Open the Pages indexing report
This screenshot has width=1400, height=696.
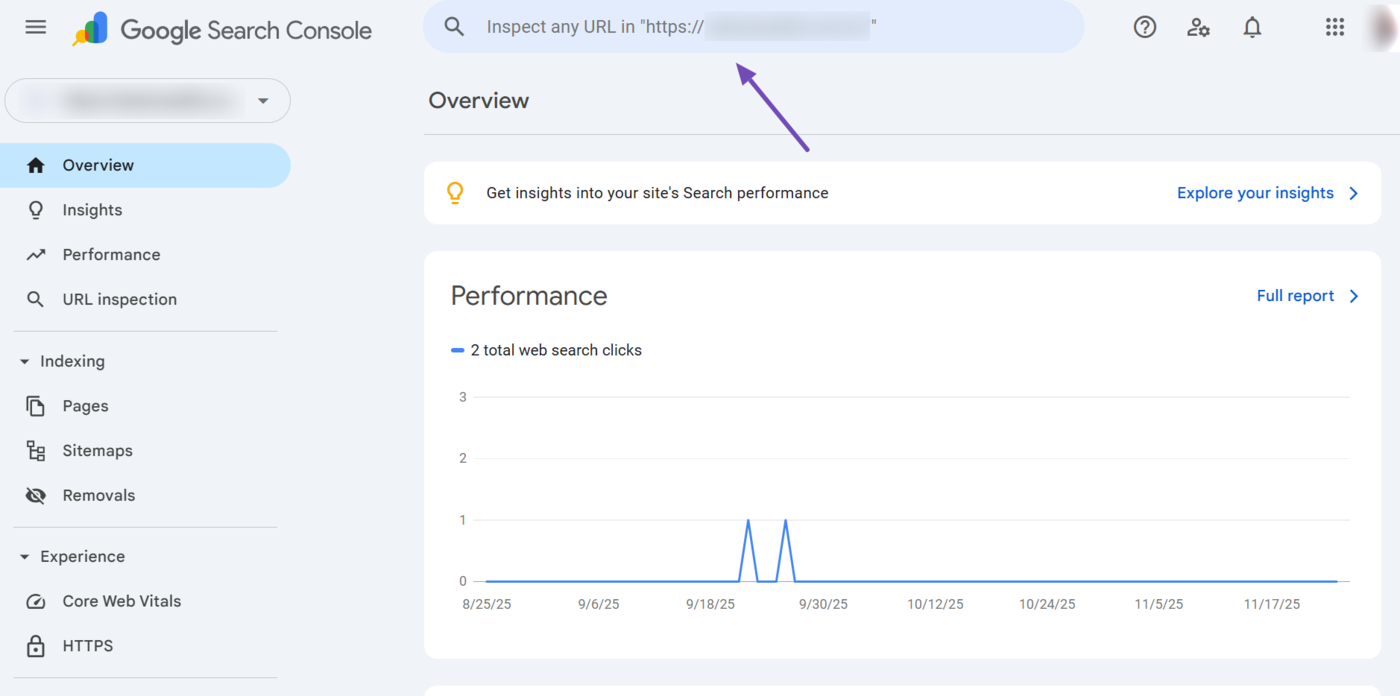point(85,405)
